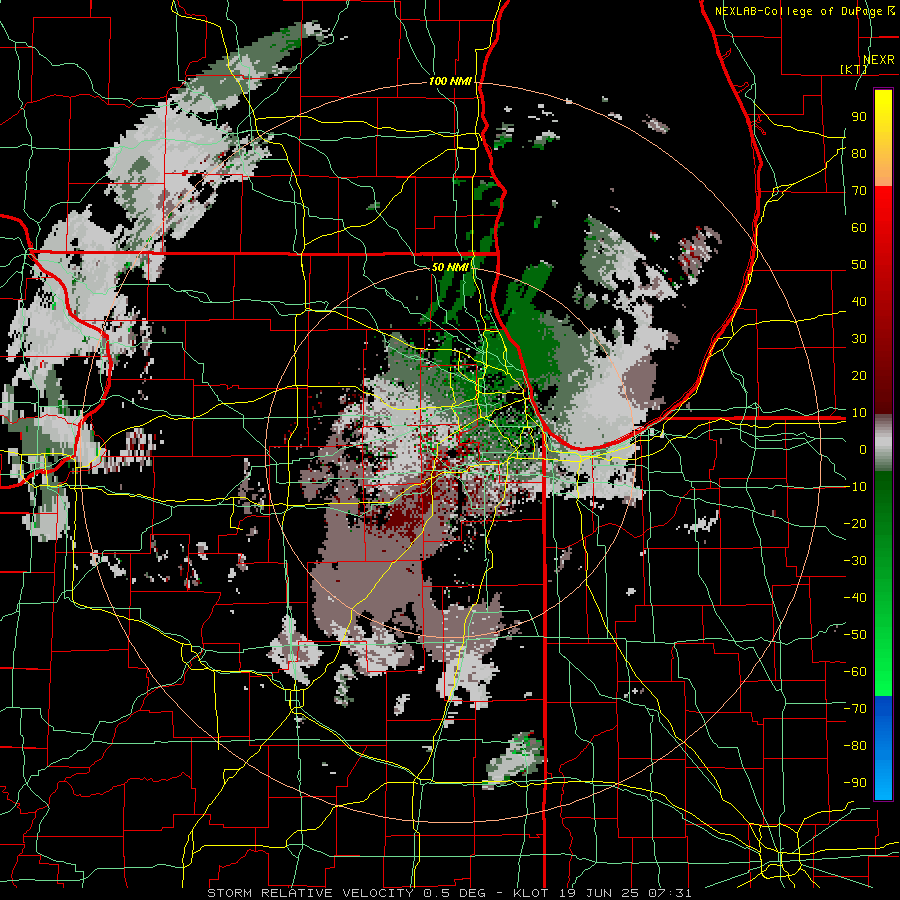
Task: Click the 100 NMI range ring label
Action: tap(450, 81)
